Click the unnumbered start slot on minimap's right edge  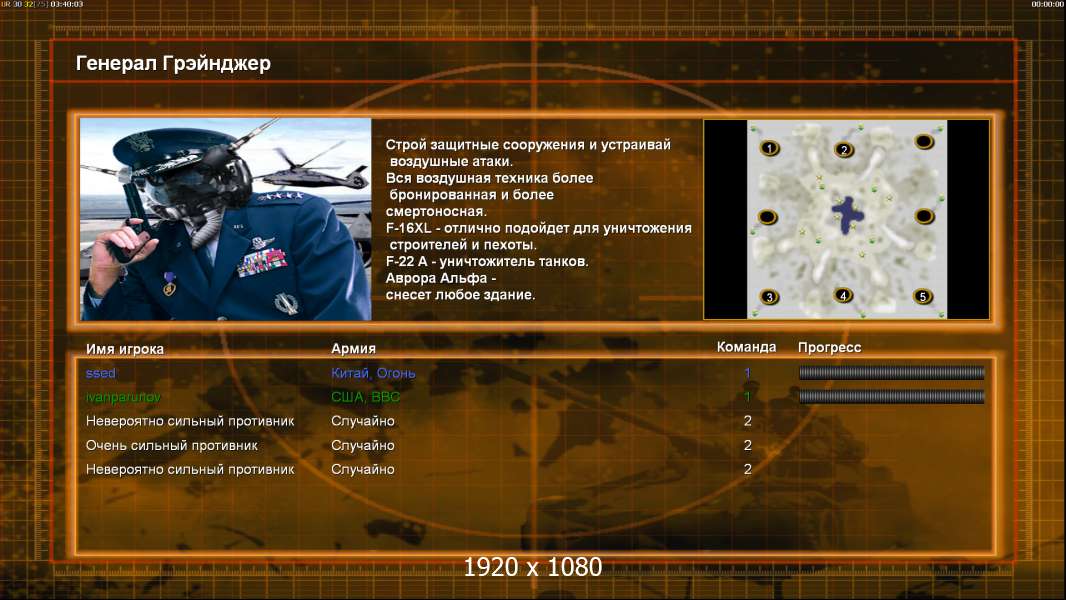[x=924, y=216]
